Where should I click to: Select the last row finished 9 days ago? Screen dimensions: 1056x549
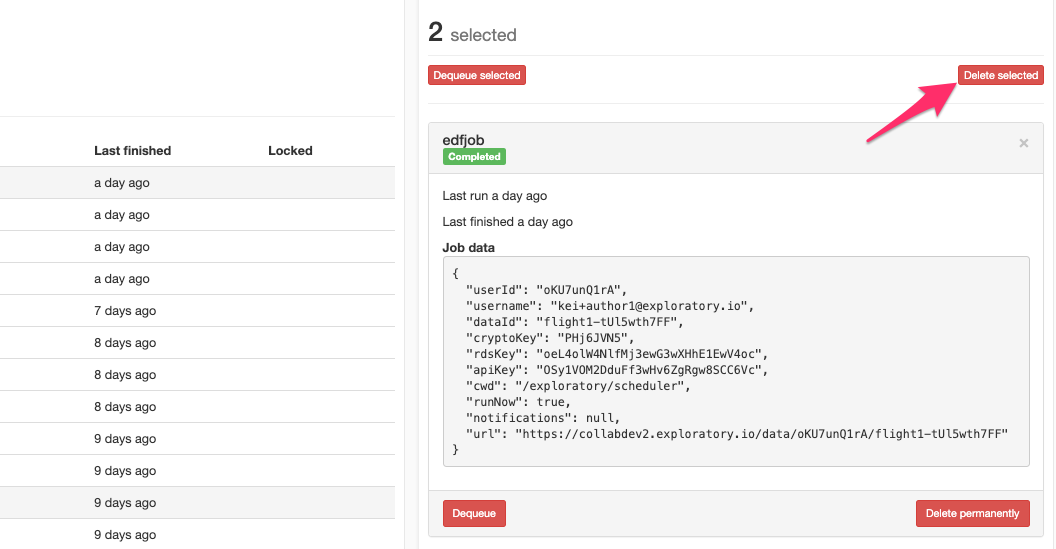[197, 535]
